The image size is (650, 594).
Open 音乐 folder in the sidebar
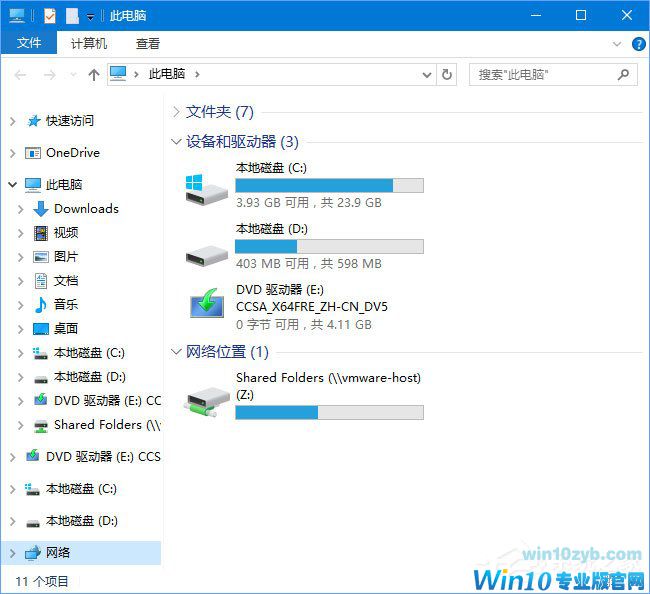coord(66,305)
